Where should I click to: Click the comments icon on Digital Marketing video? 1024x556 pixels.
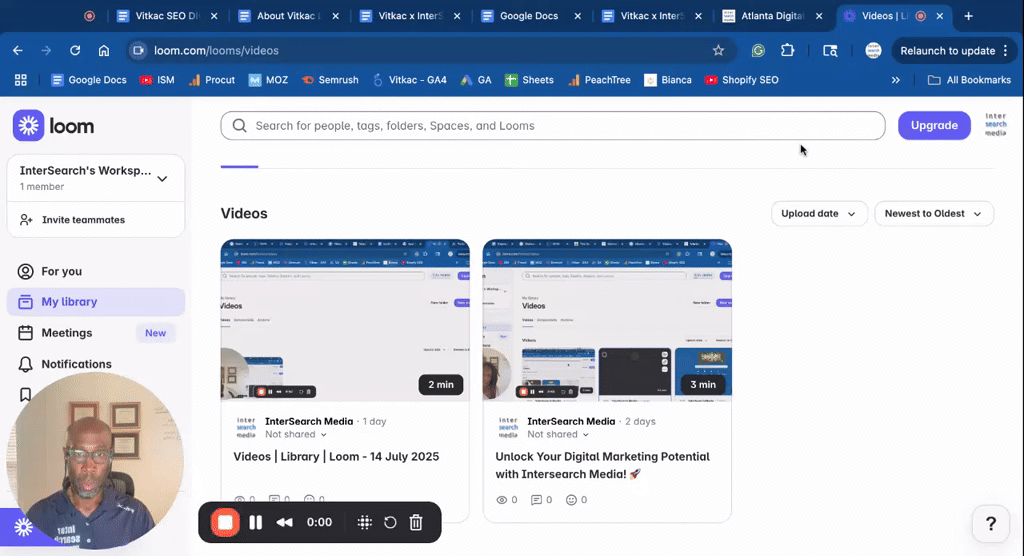[536, 500]
